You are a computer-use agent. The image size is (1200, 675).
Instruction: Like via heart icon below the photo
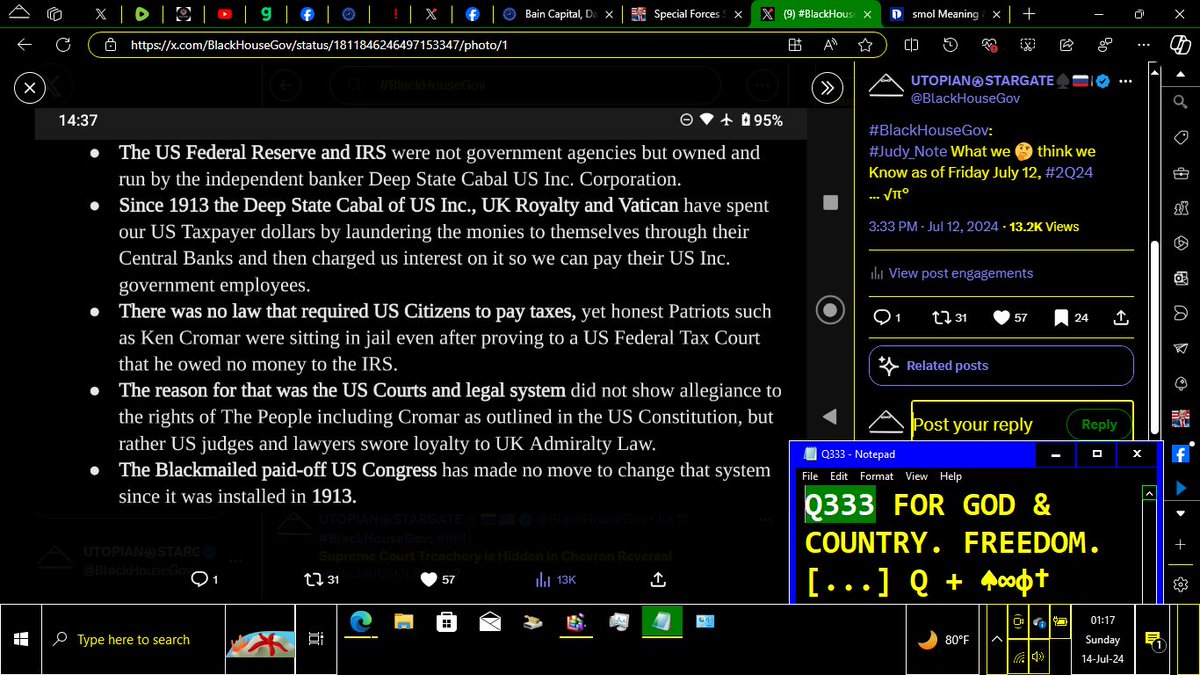tap(429, 579)
